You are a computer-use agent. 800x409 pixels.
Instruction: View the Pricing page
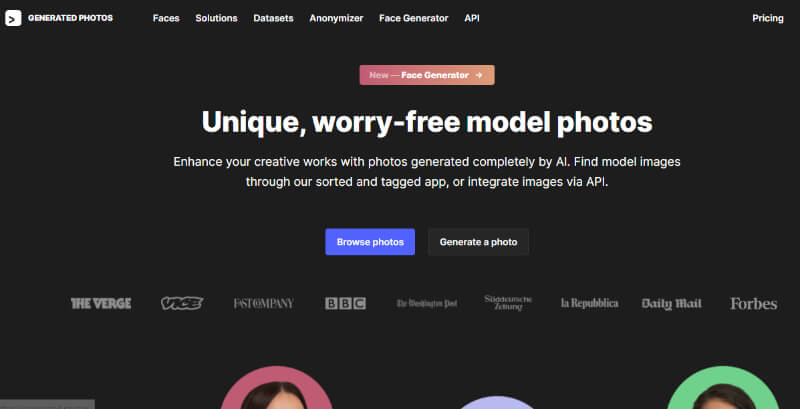click(768, 18)
